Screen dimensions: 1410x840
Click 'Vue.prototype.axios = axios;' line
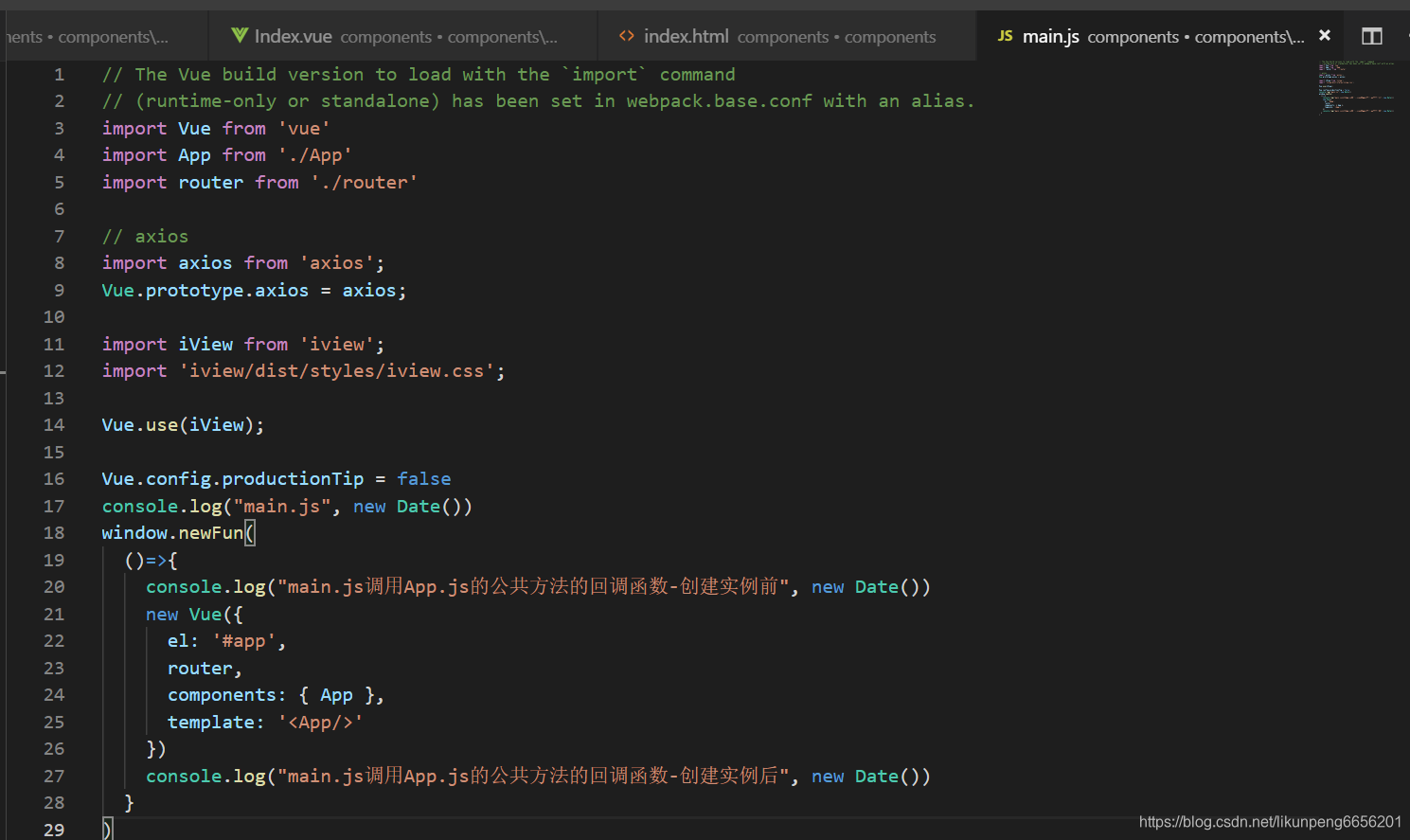point(254,290)
